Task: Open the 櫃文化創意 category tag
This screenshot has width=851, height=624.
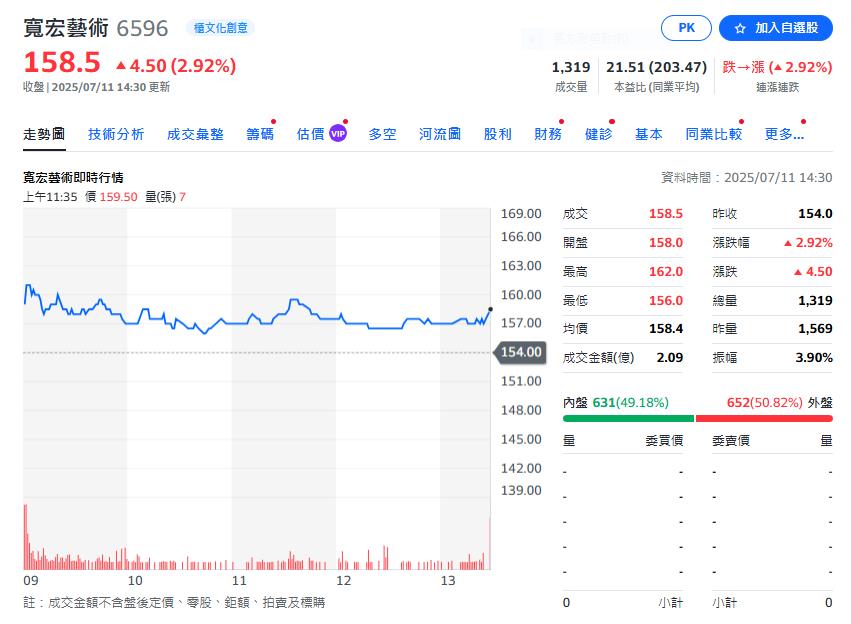Action: (220, 28)
